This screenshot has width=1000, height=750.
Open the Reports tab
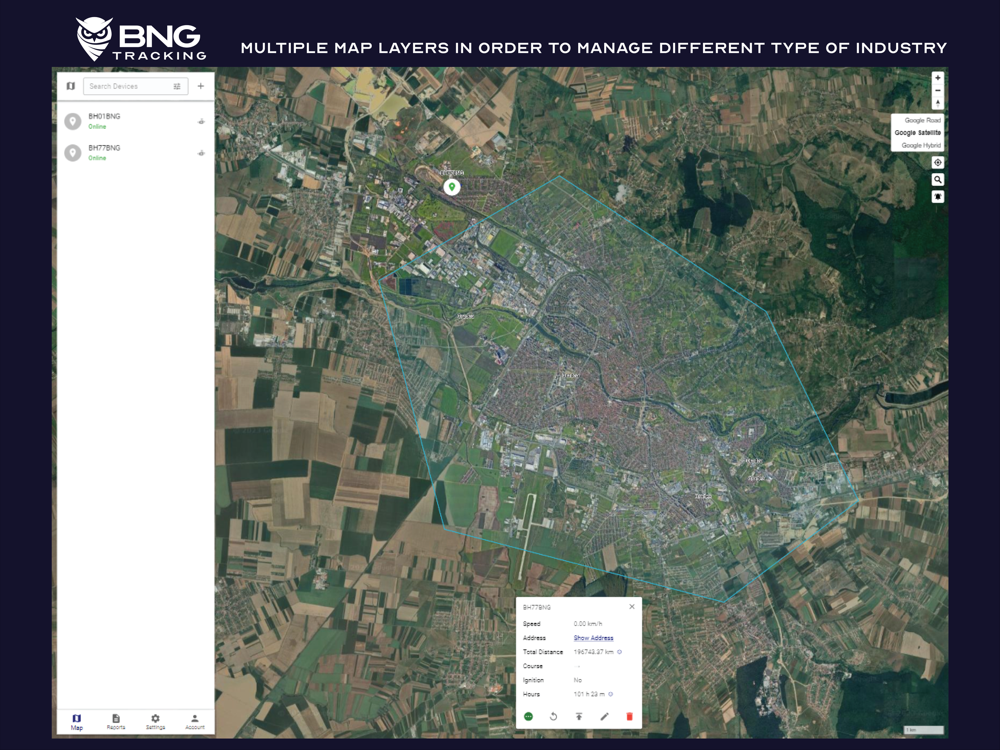click(116, 722)
